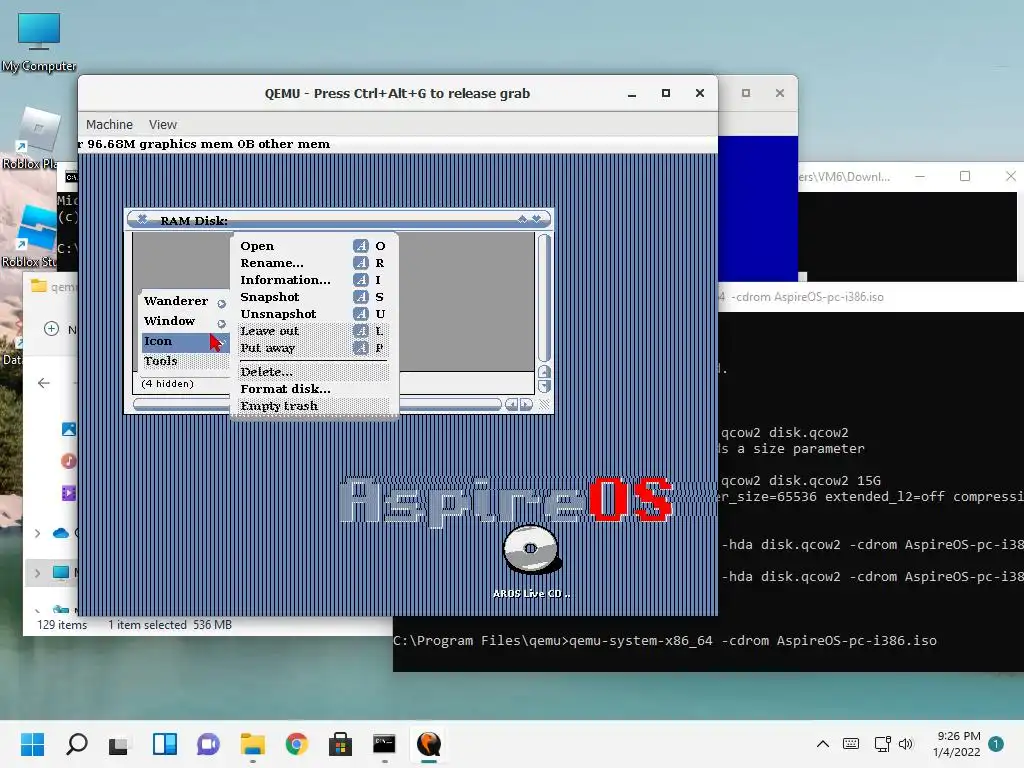Open the QEMU Machine menu
The height and width of the screenshot is (768, 1024).
click(109, 125)
